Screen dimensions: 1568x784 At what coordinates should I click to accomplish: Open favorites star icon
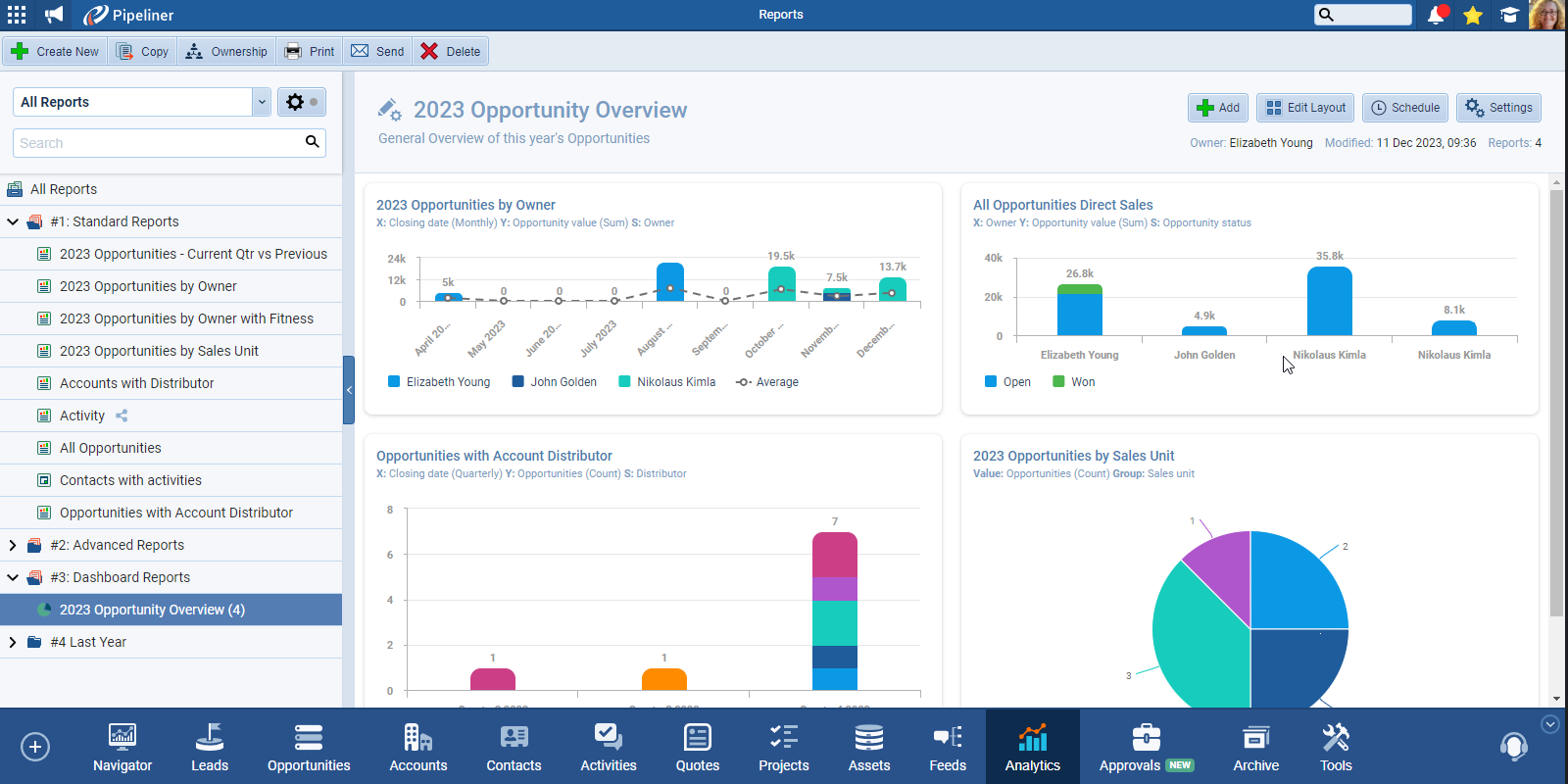click(x=1472, y=15)
